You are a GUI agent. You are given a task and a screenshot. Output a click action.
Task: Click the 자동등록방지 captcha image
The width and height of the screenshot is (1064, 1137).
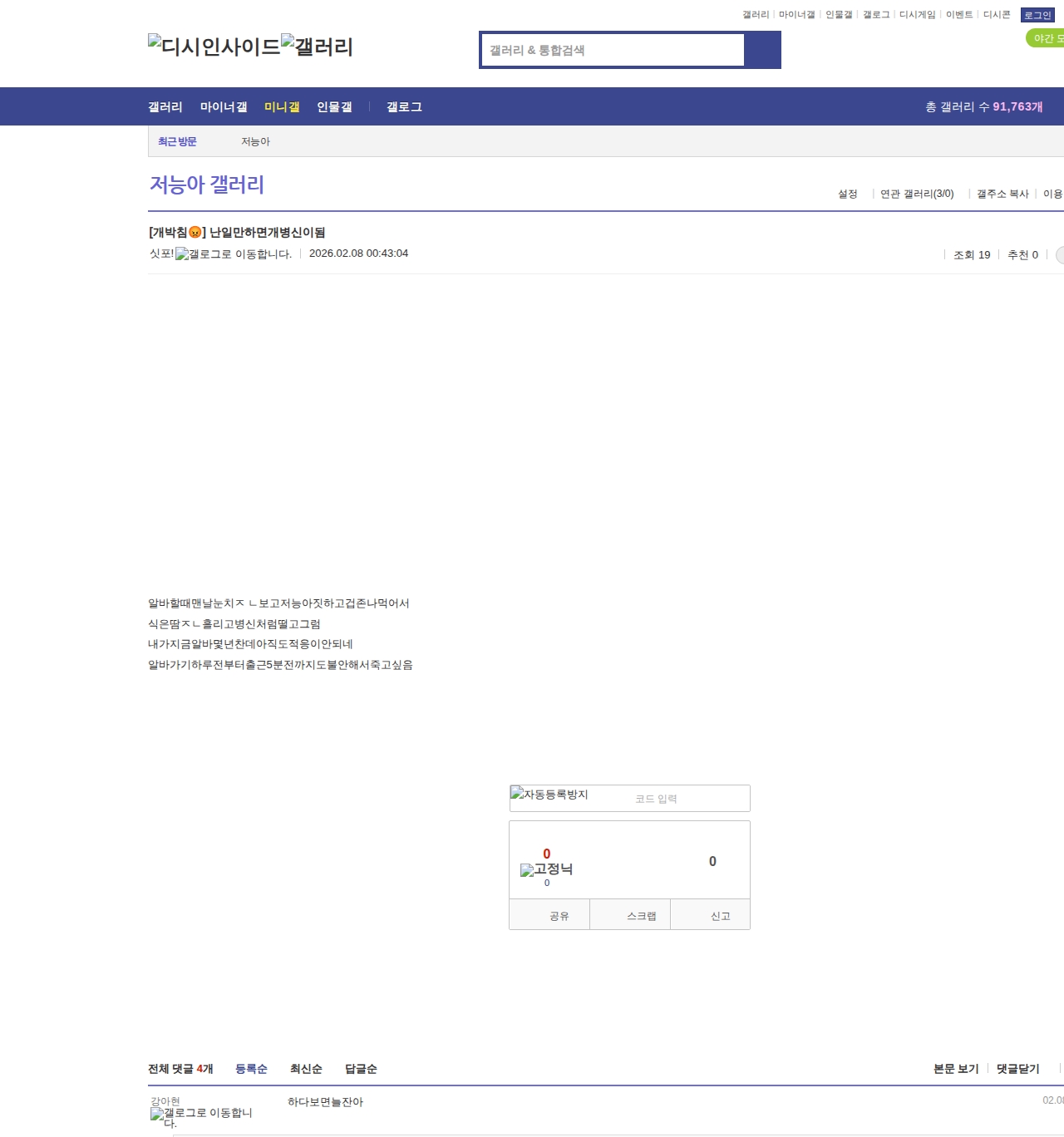pyautogui.click(x=549, y=795)
